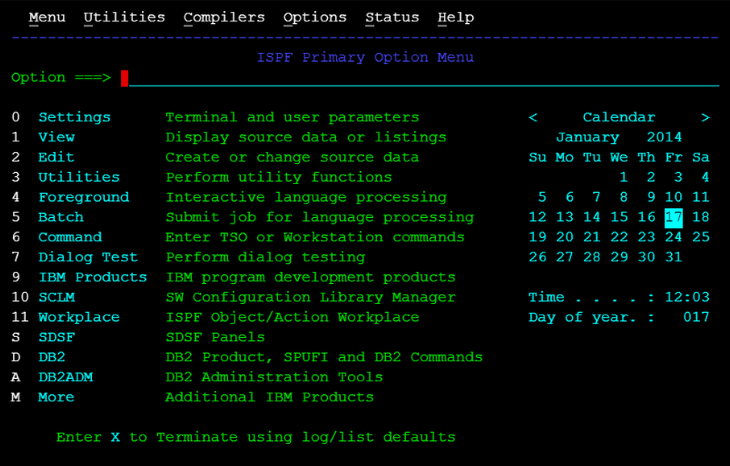Select option M More

tap(56, 398)
